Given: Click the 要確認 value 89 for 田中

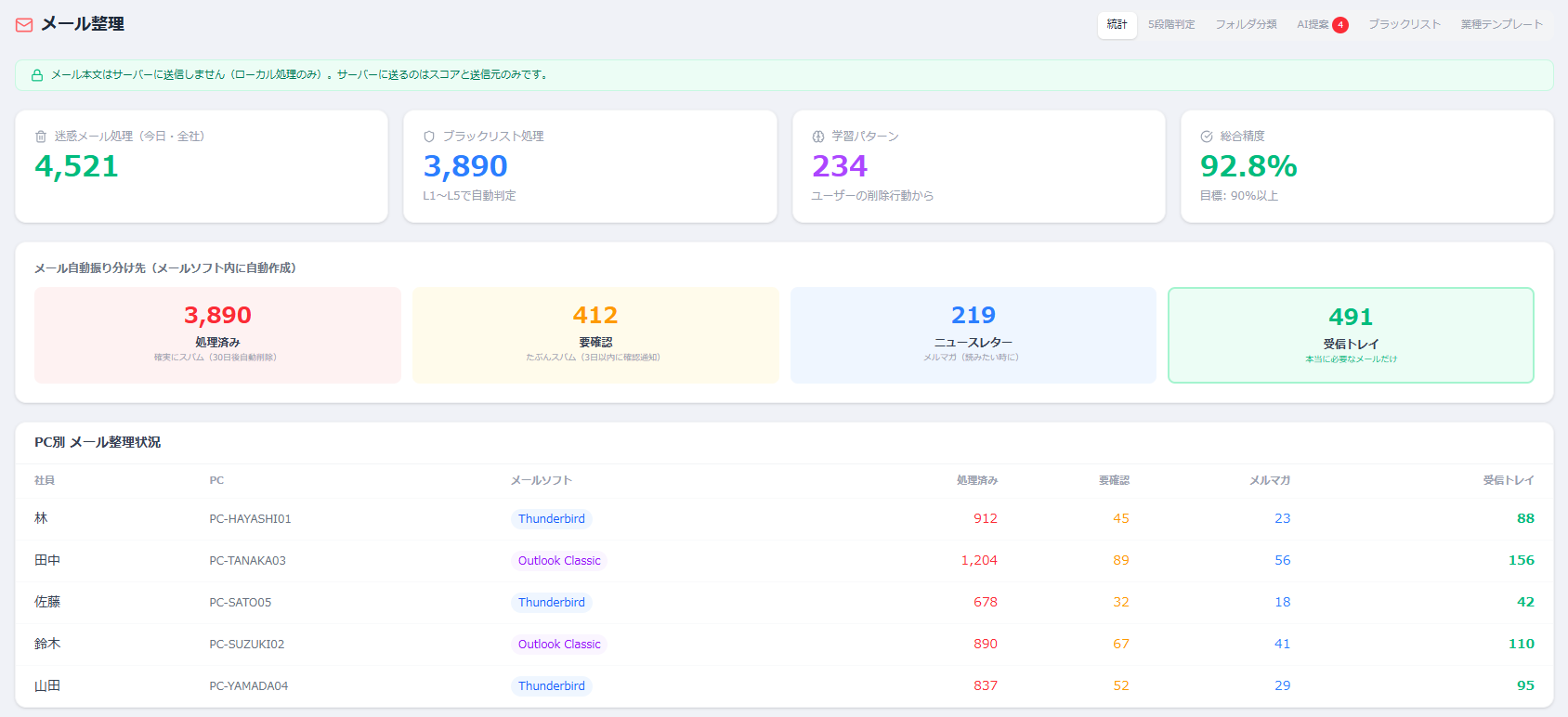Looking at the screenshot, I should click(x=1121, y=560).
